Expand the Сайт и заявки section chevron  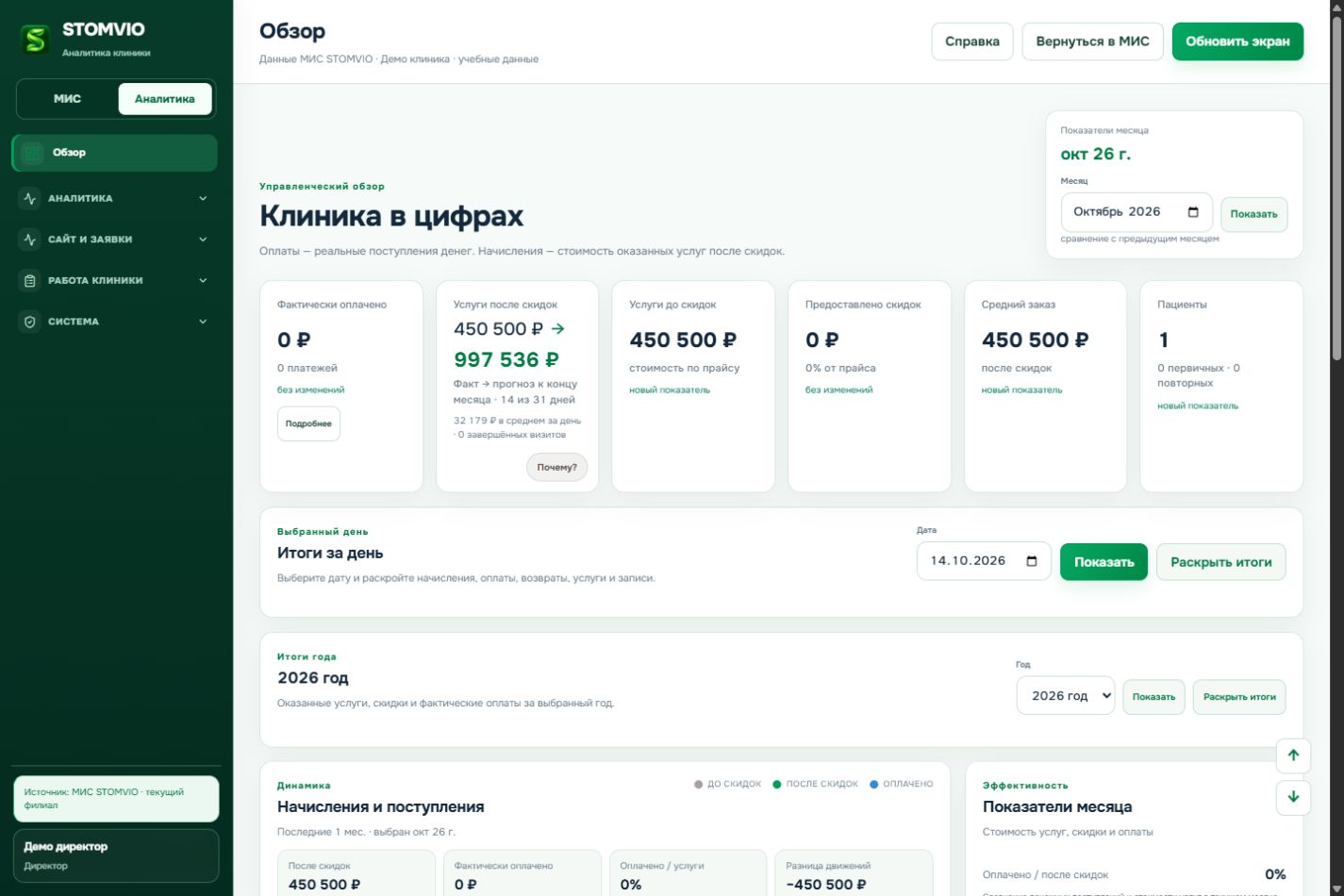click(x=203, y=240)
